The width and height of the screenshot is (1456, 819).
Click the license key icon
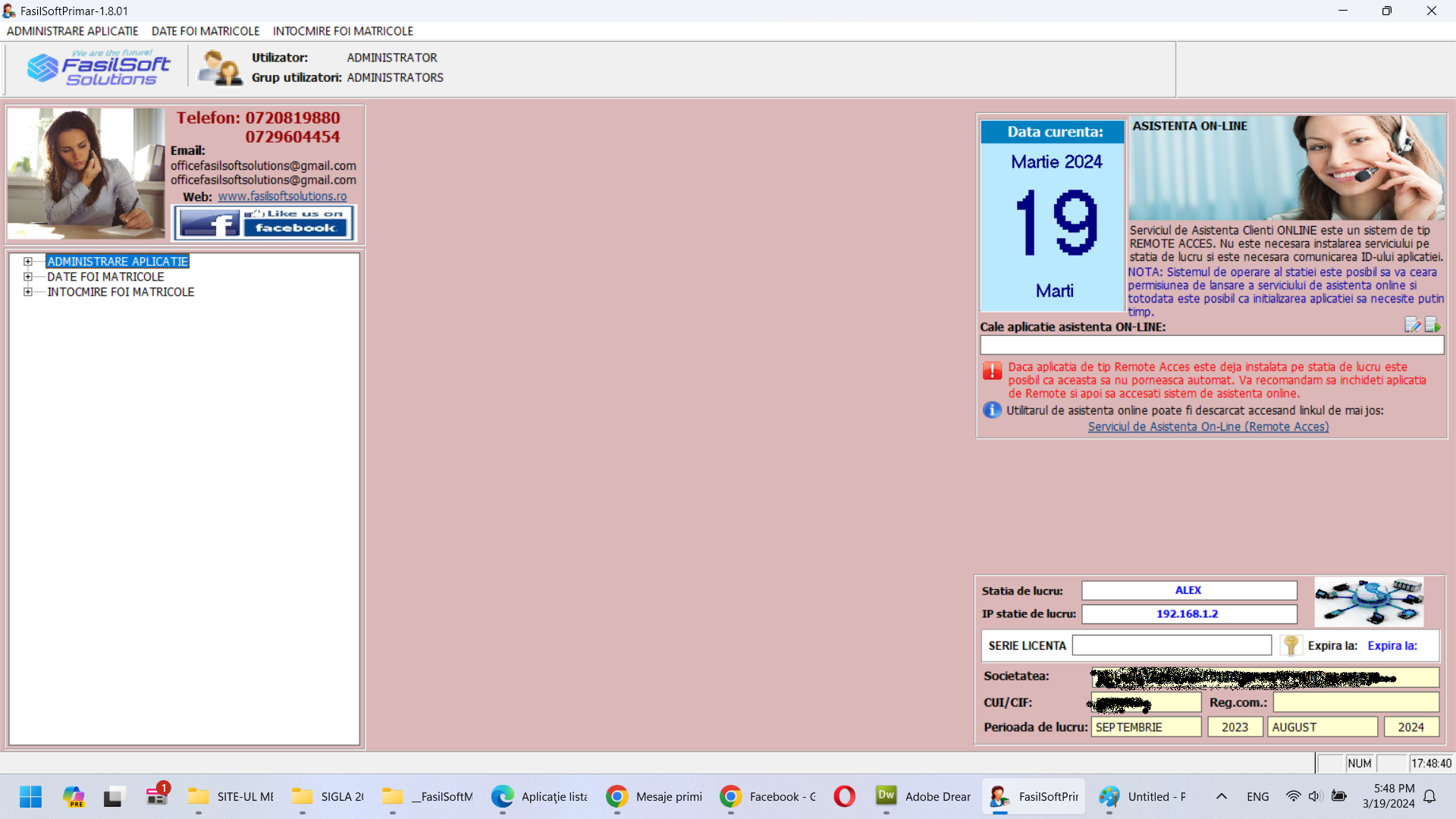coord(1290,645)
